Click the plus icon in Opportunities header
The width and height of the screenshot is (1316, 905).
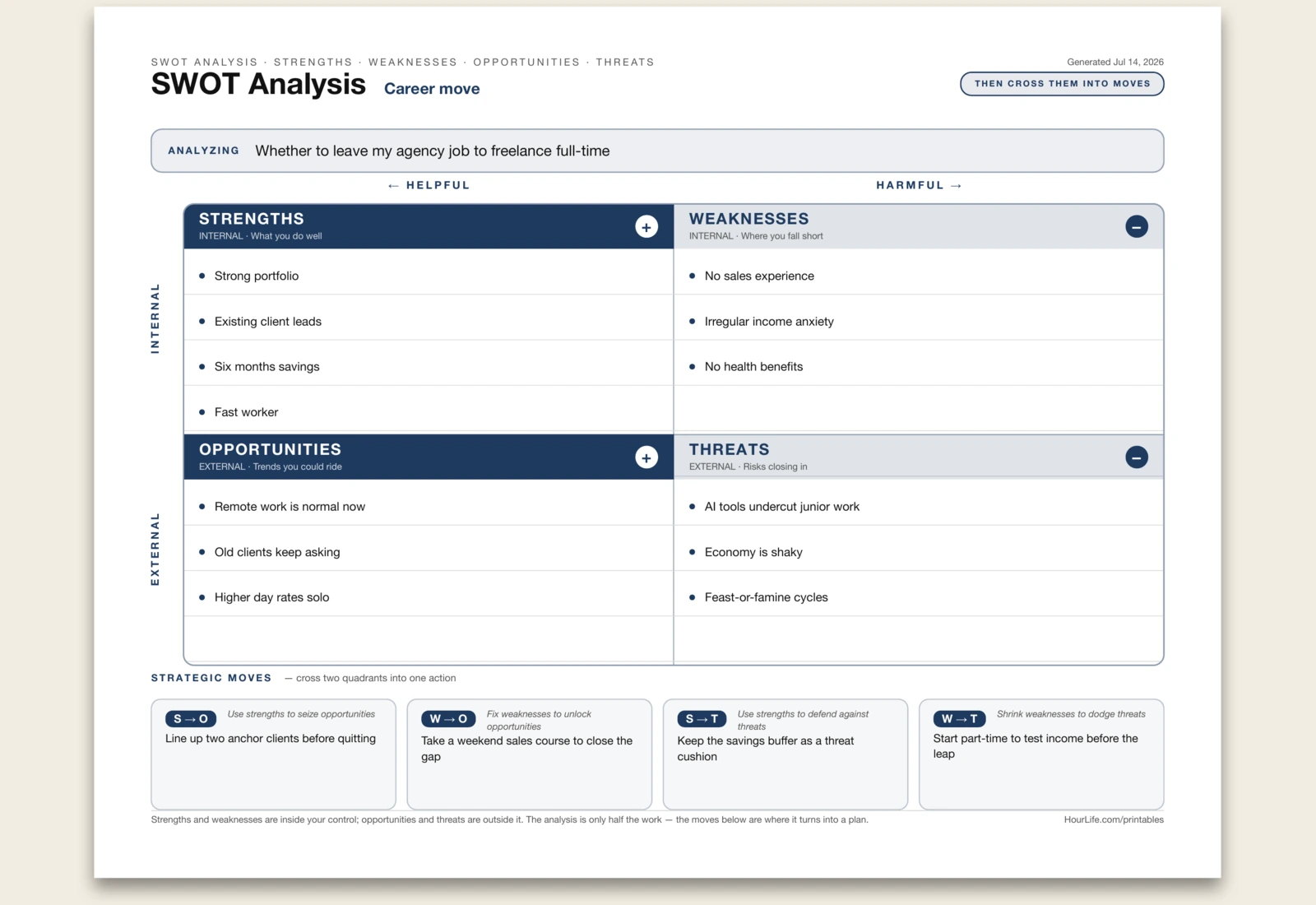pos(646,457)
